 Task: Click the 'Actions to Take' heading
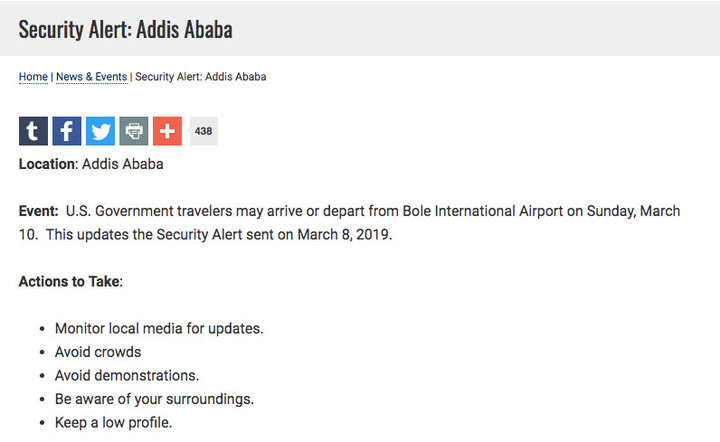coord(71,281)
